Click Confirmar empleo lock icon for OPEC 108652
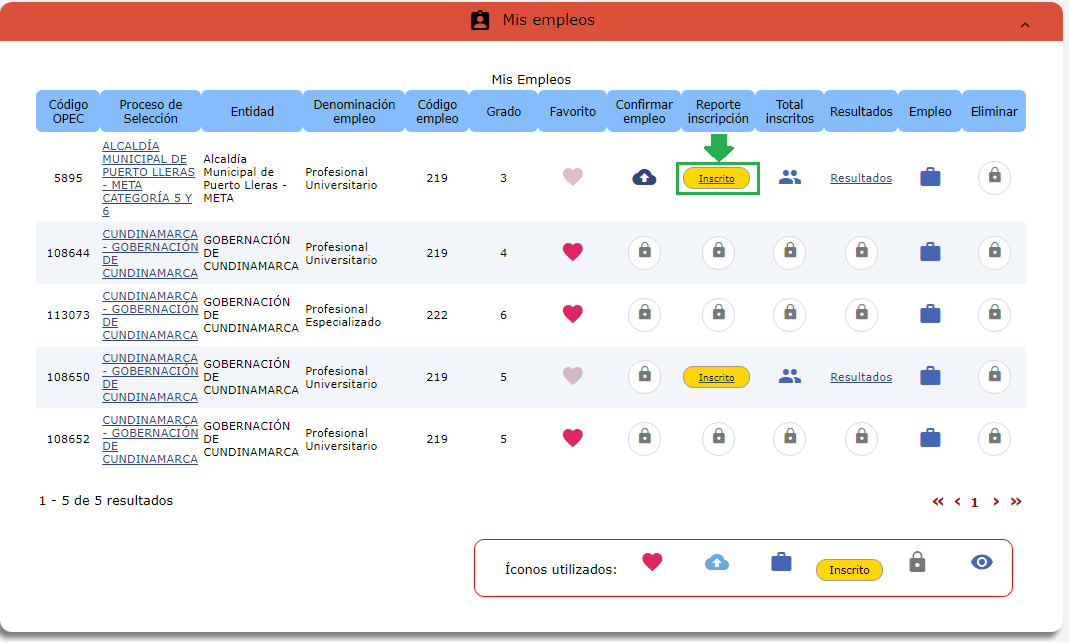The image size is (1069, 644). coord(644,438)
